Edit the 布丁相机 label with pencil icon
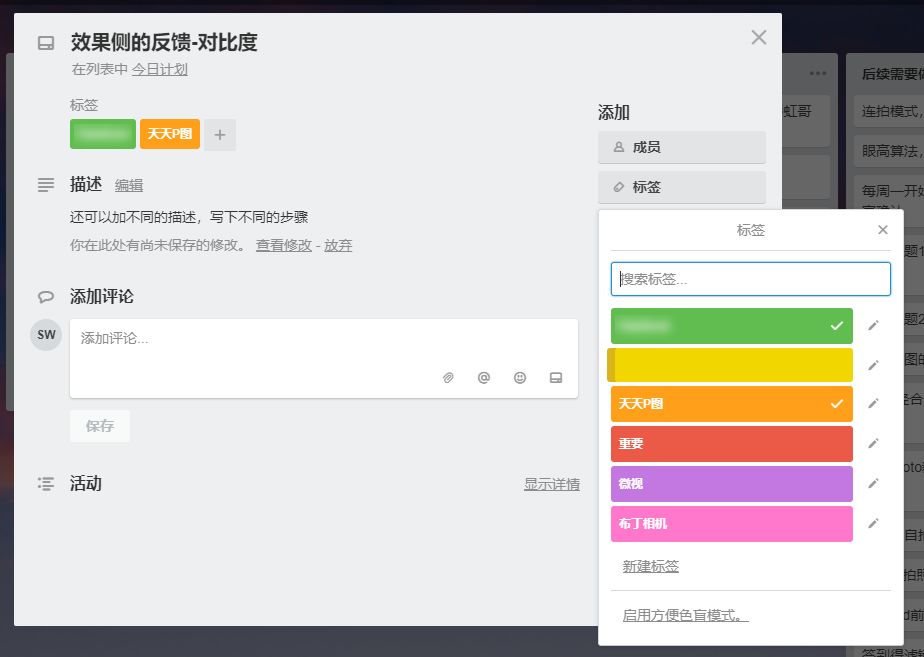The image size is (924, 657). 873,523
